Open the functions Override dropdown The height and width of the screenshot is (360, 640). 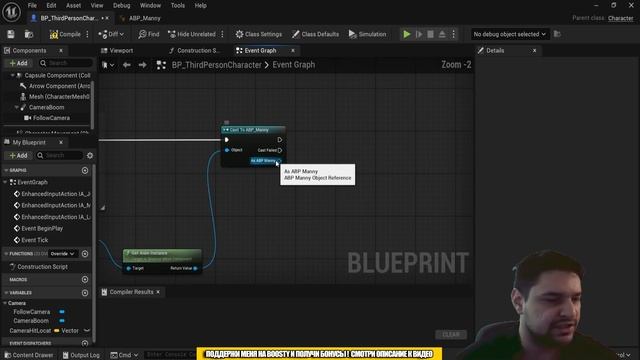click(62, 254)
